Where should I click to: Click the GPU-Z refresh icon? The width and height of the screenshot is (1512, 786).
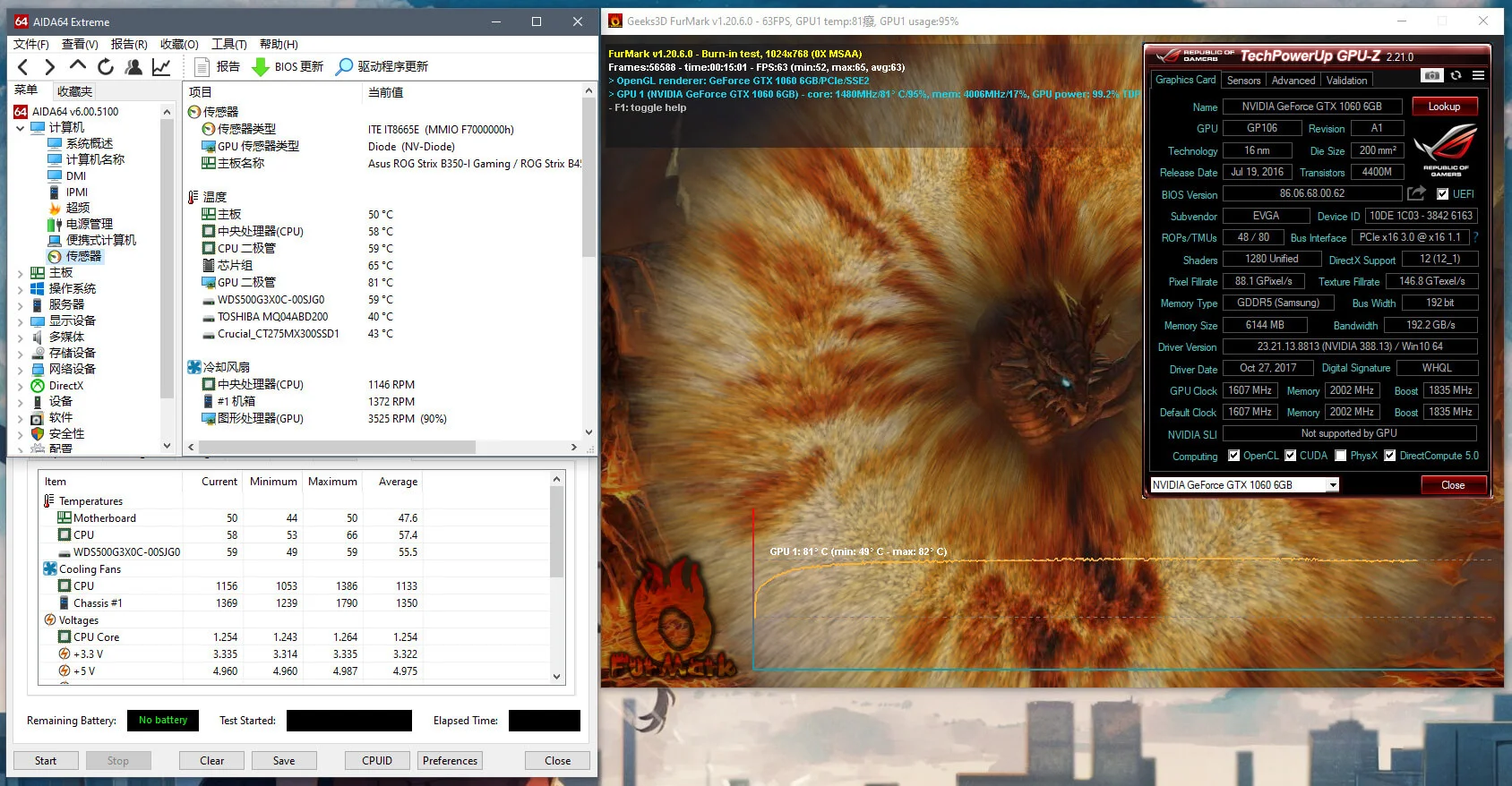[x=1456, y=76]
